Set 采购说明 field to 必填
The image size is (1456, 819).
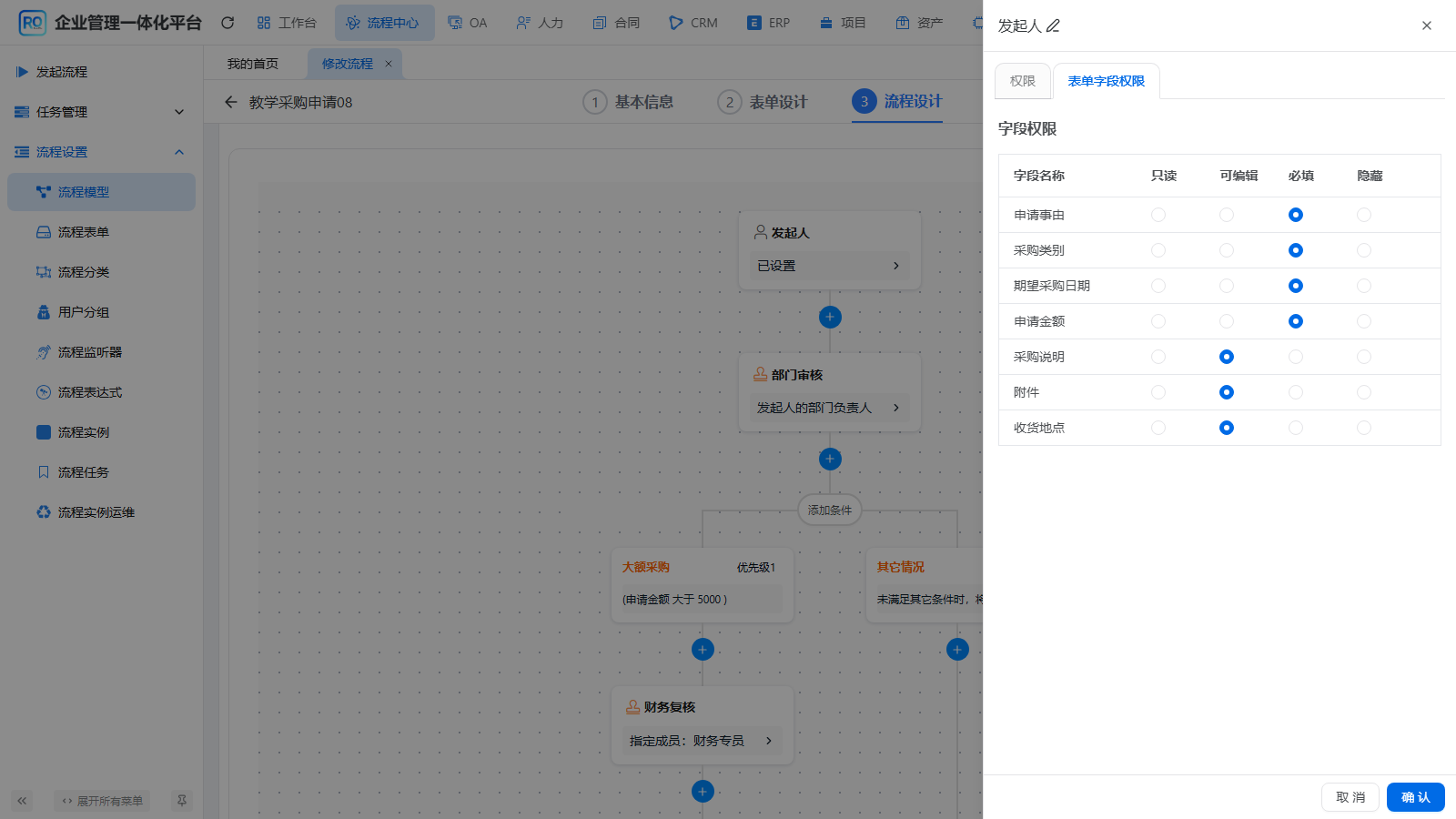(x=1296, y=357)
